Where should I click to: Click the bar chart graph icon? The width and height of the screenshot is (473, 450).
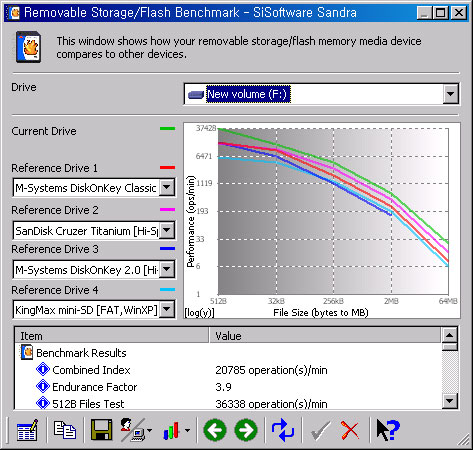(x=172, y=431)
